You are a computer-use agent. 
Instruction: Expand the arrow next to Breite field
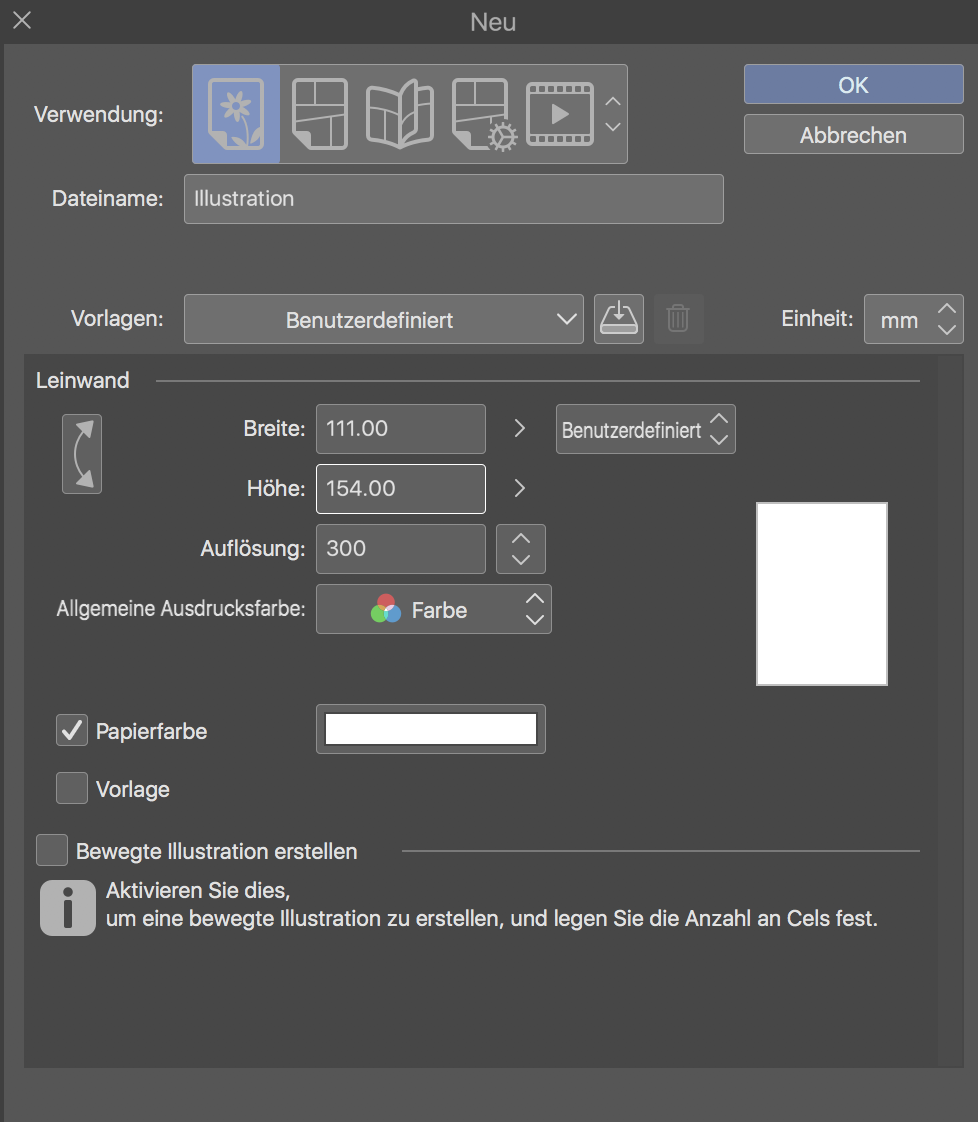(520, 429)
